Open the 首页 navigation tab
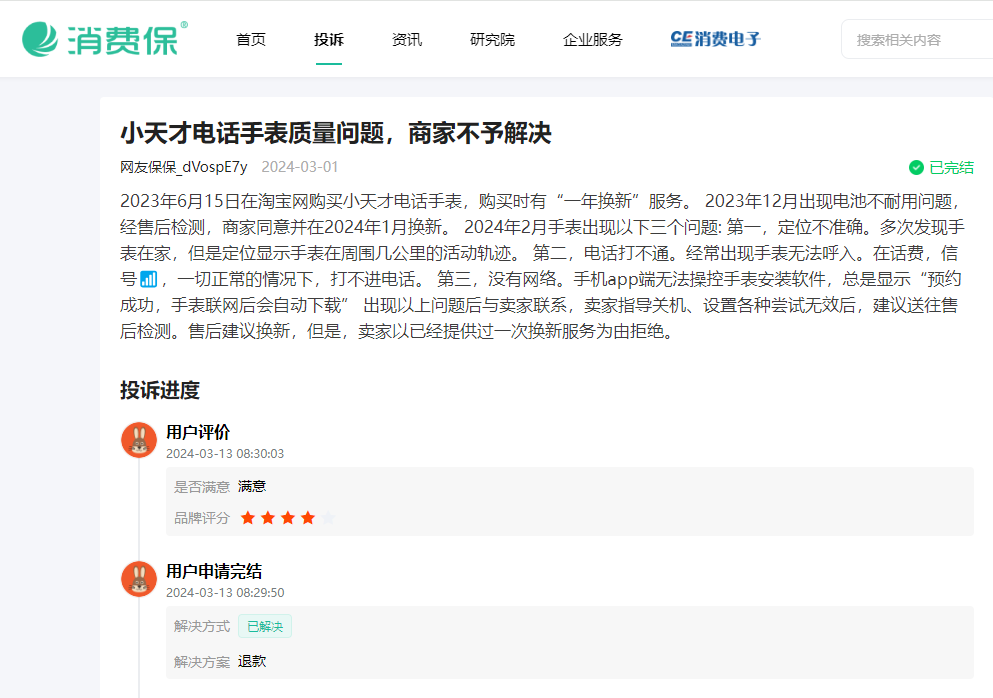Screen dimensions: 993x698 coord(251,40)
